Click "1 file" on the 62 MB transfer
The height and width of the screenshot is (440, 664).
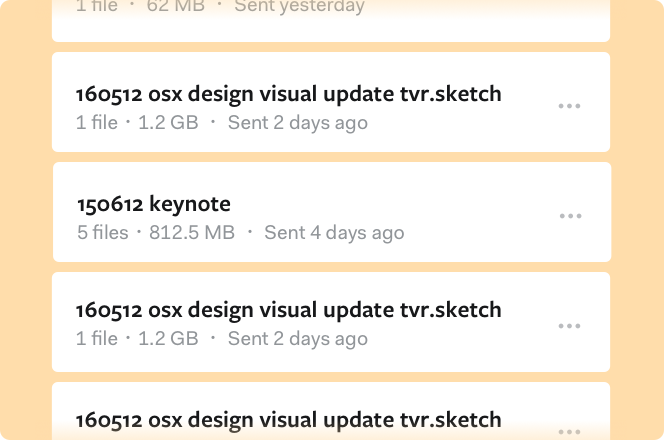tap(97, 7)
